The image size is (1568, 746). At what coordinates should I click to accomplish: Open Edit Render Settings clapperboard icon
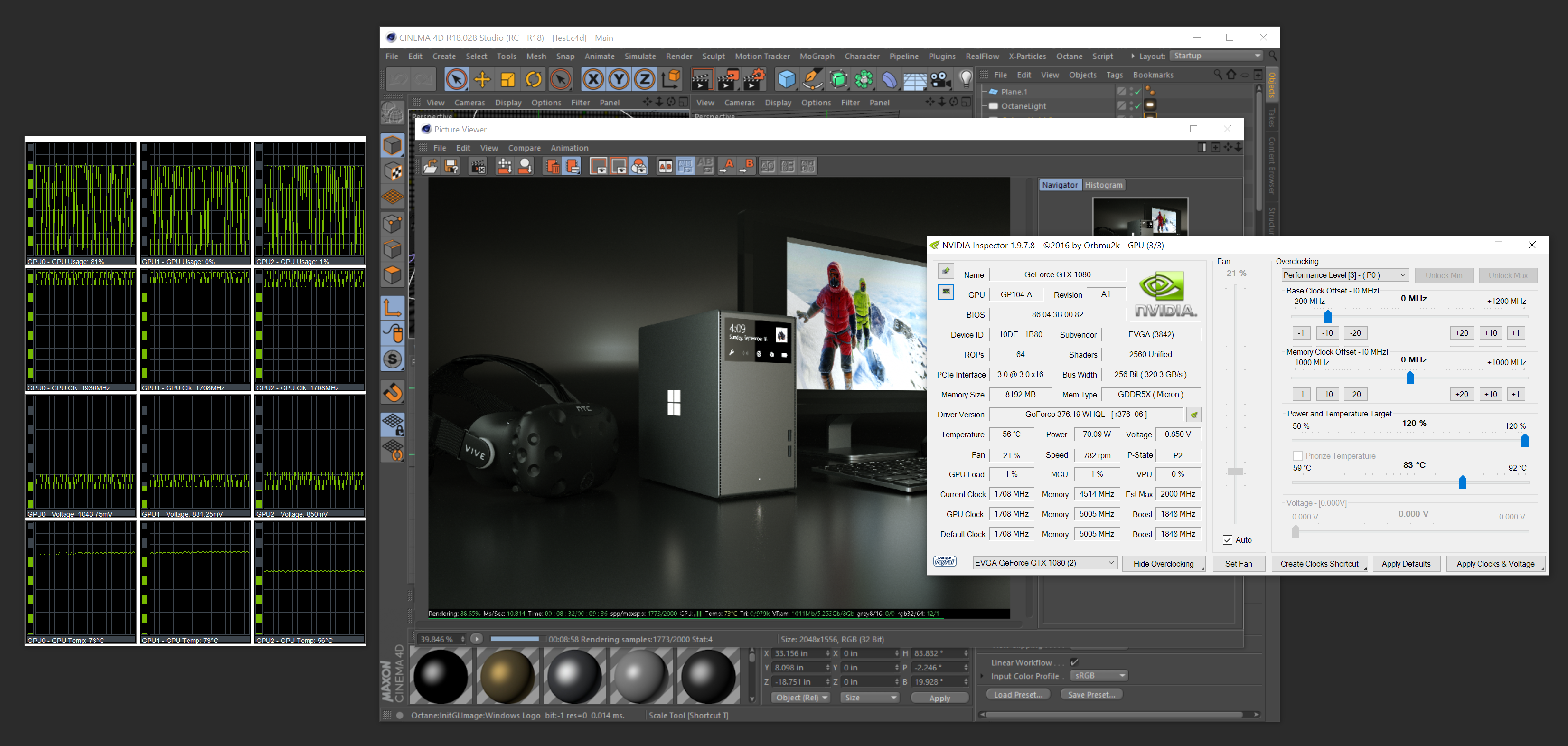click(754, 79)
